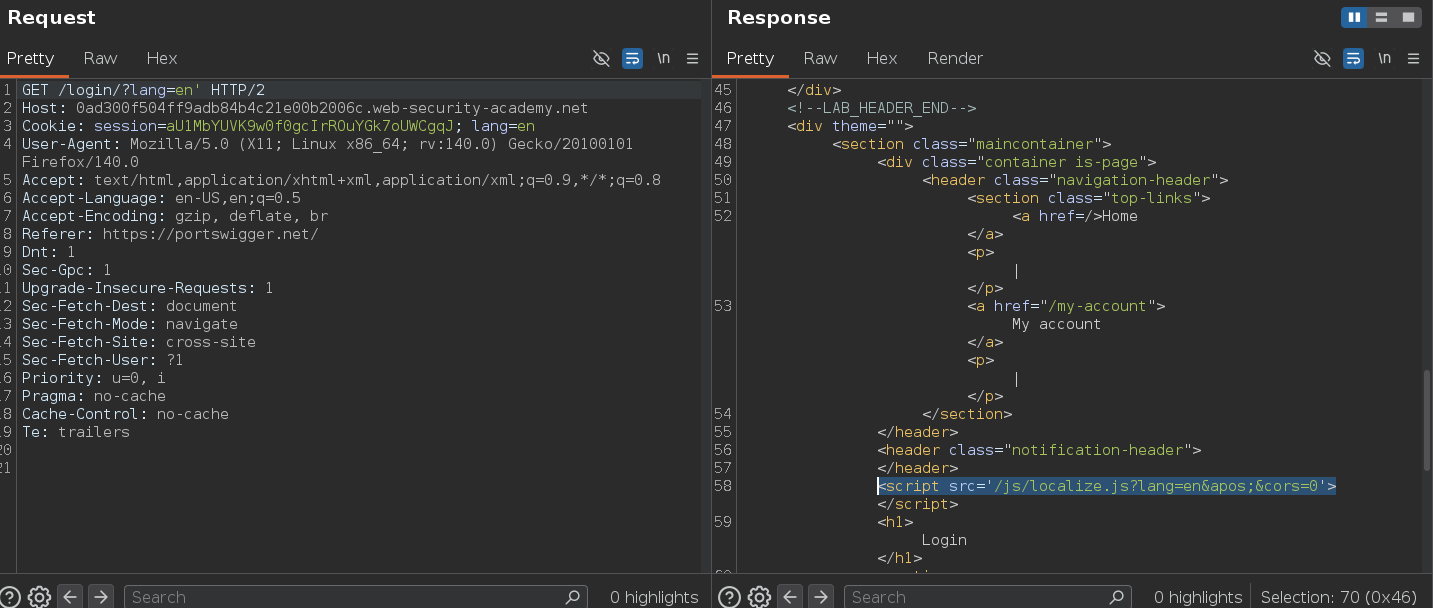Open search settings gear below Request pane
The width and height of the screenshot is (1433, 608).
(x=39, y=597)
